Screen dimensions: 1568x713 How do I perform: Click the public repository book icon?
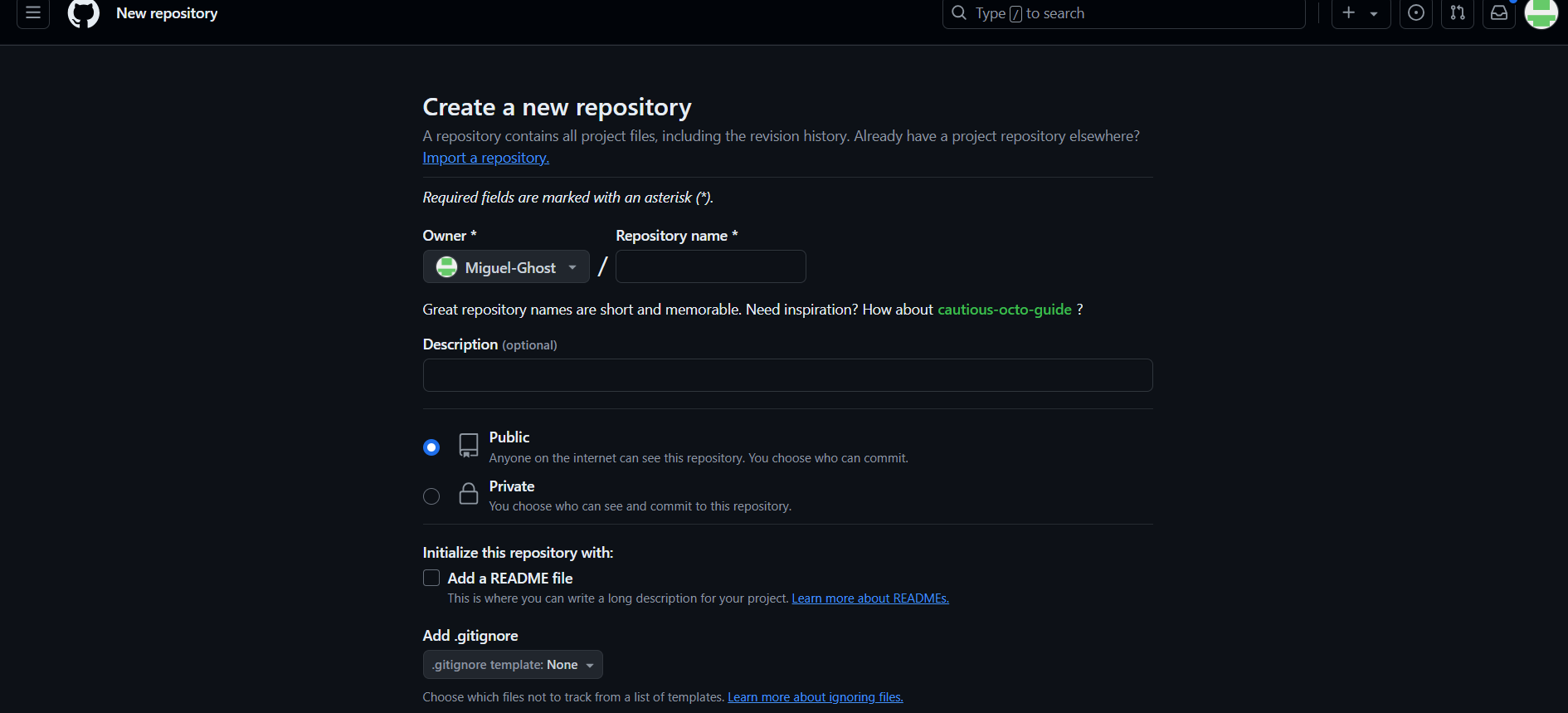(469, 446)
